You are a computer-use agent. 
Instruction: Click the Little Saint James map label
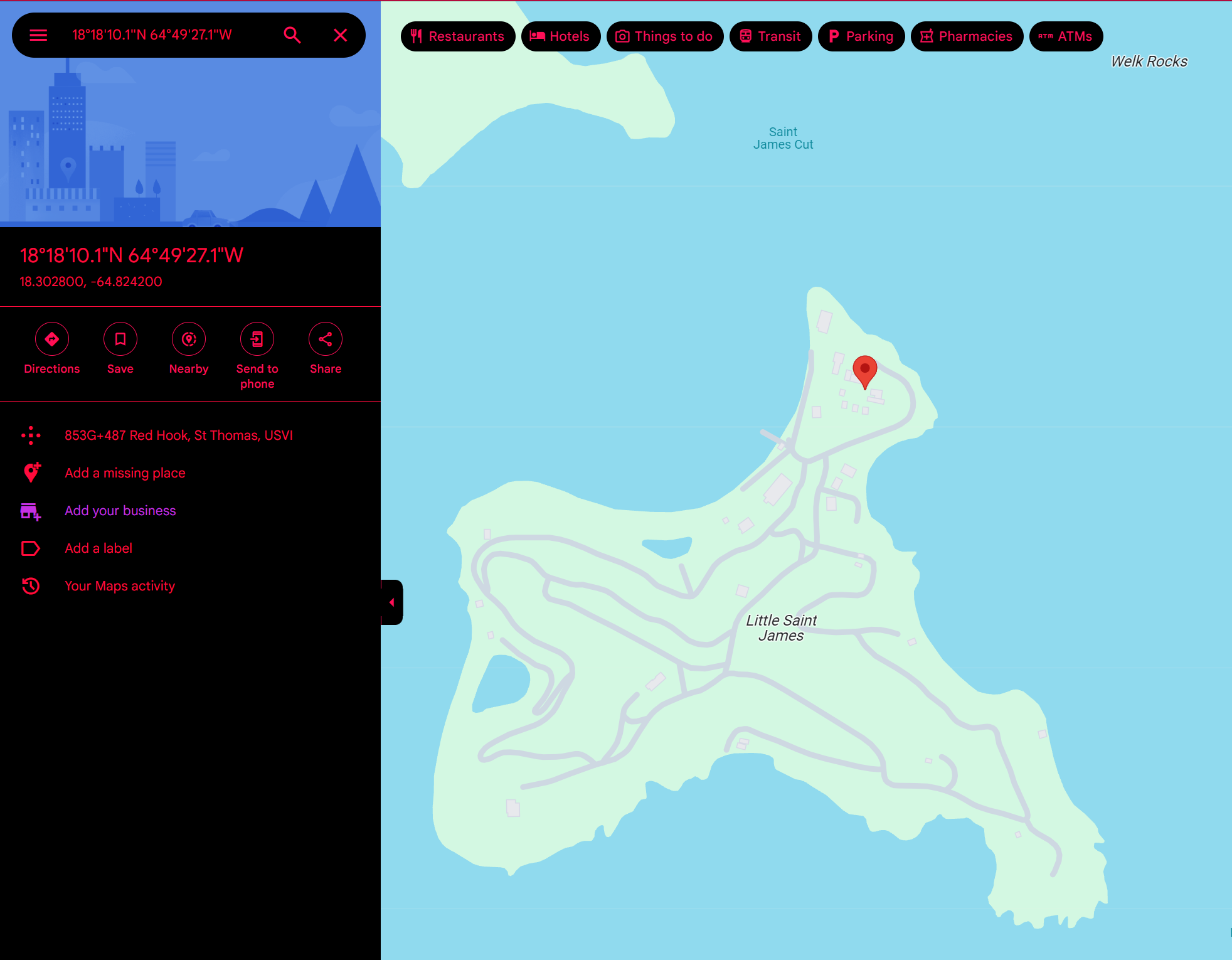point(781,627)
